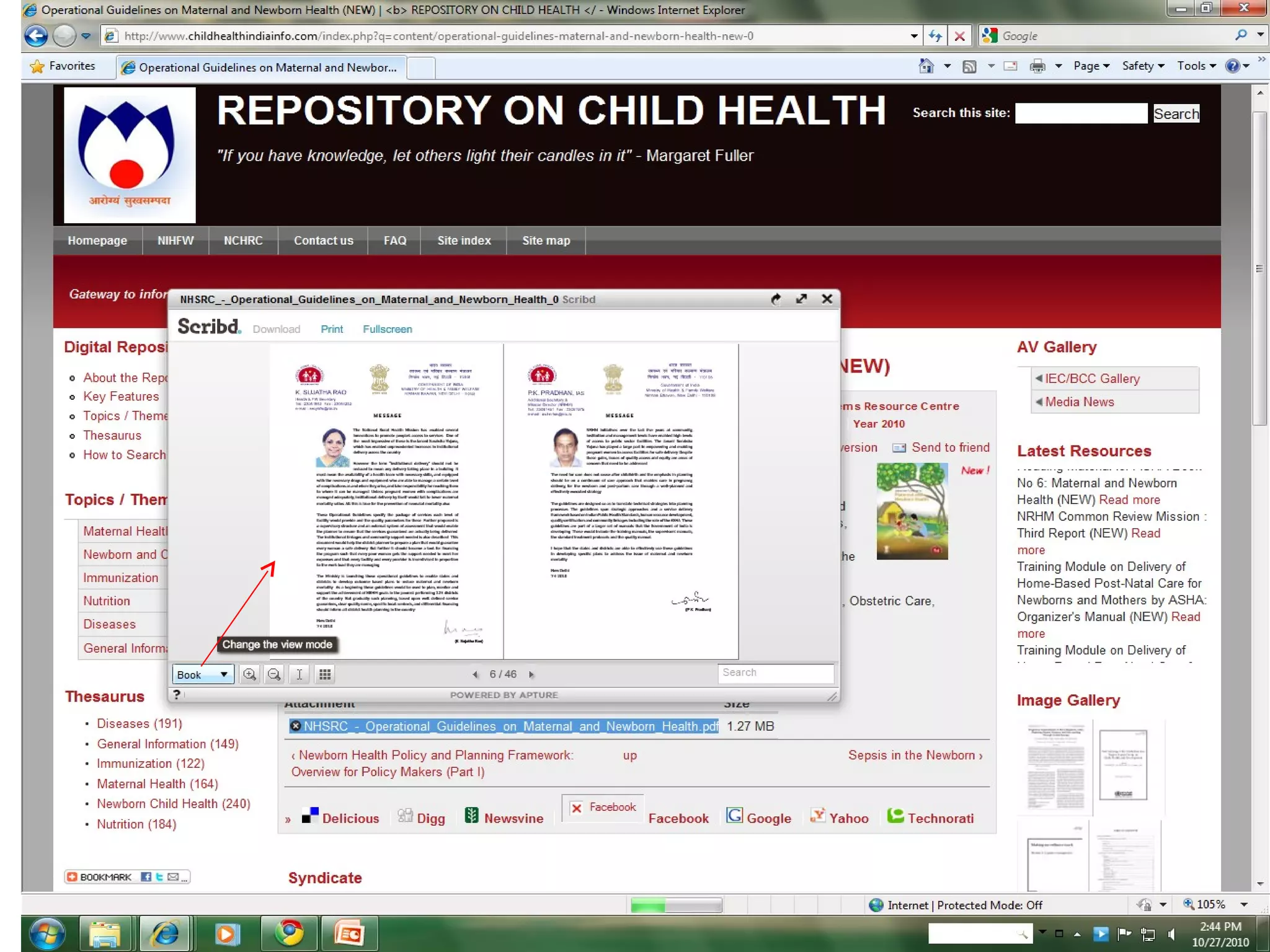Screen dimensions: 1270x952
Task: Launch Chrome from the taskbar
Action: click(289, 933)
